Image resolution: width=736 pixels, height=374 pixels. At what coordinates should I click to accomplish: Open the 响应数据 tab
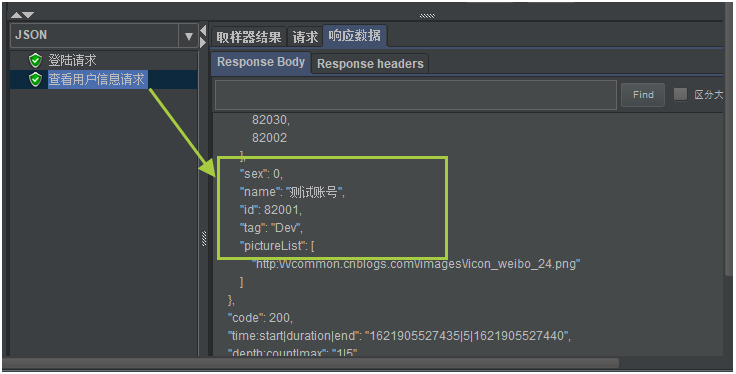pyautogui.click(x=355, y=36)
